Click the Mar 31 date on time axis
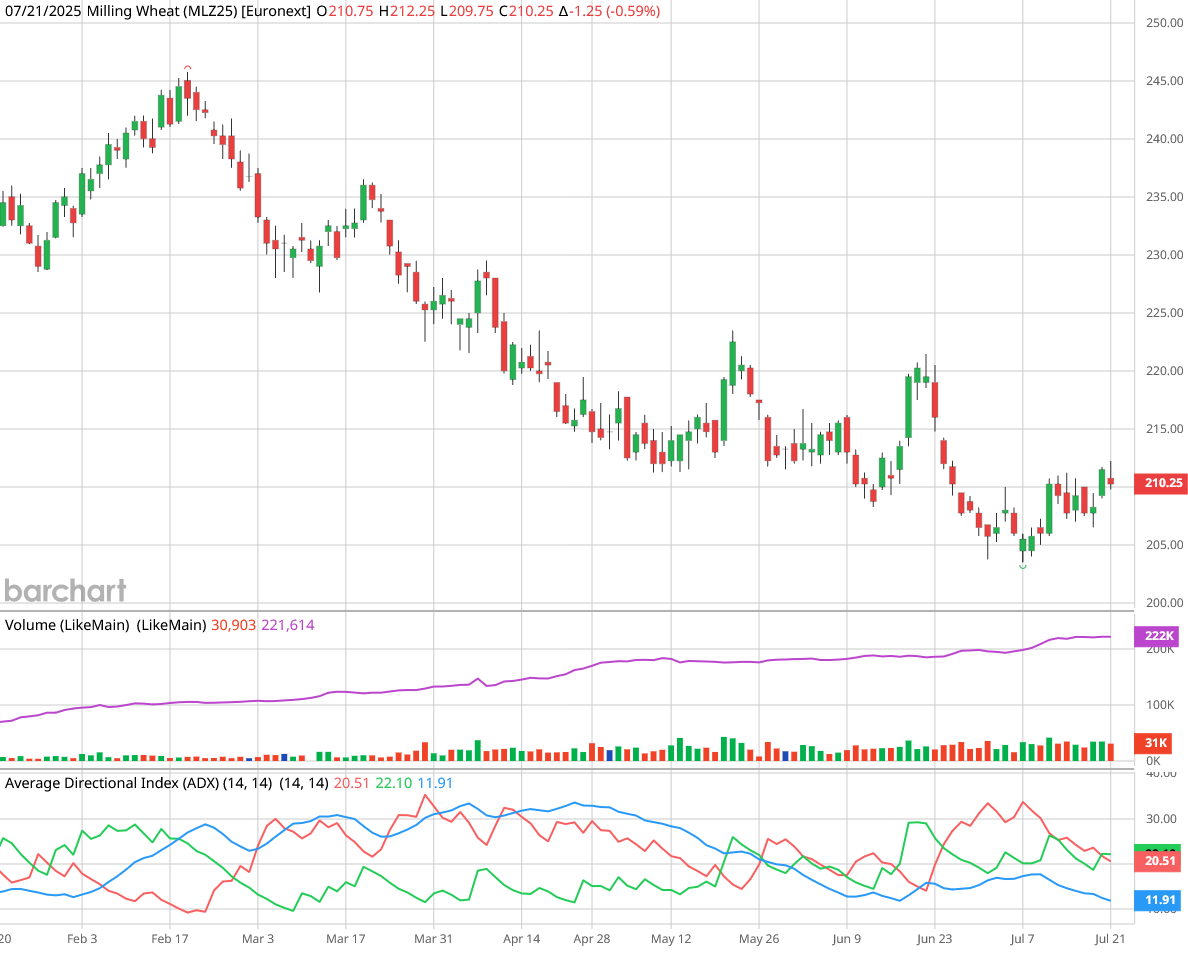 pyautogui.click(x=434, y=939)
